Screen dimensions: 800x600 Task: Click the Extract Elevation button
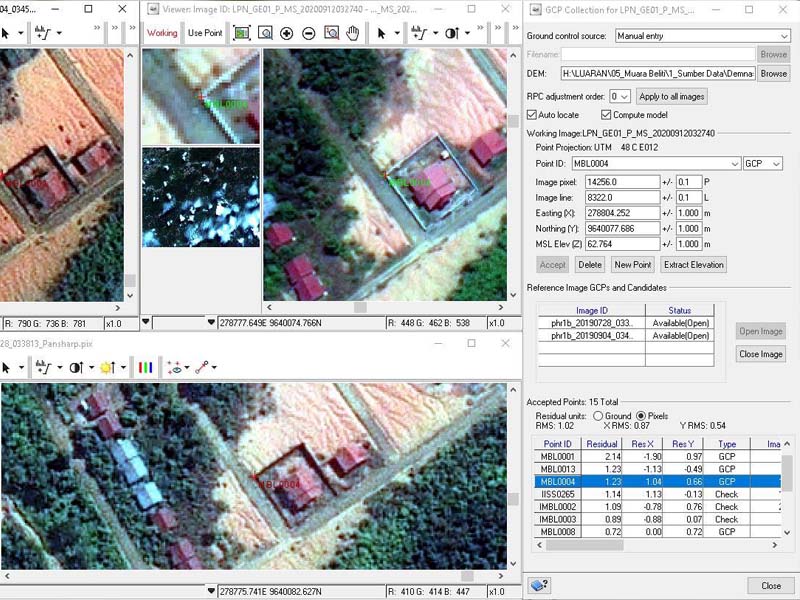[693, 265]
